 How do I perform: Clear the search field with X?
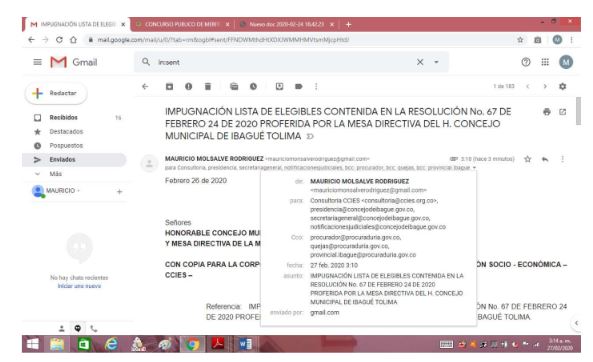pyautogui.click(x=420, y=62)
